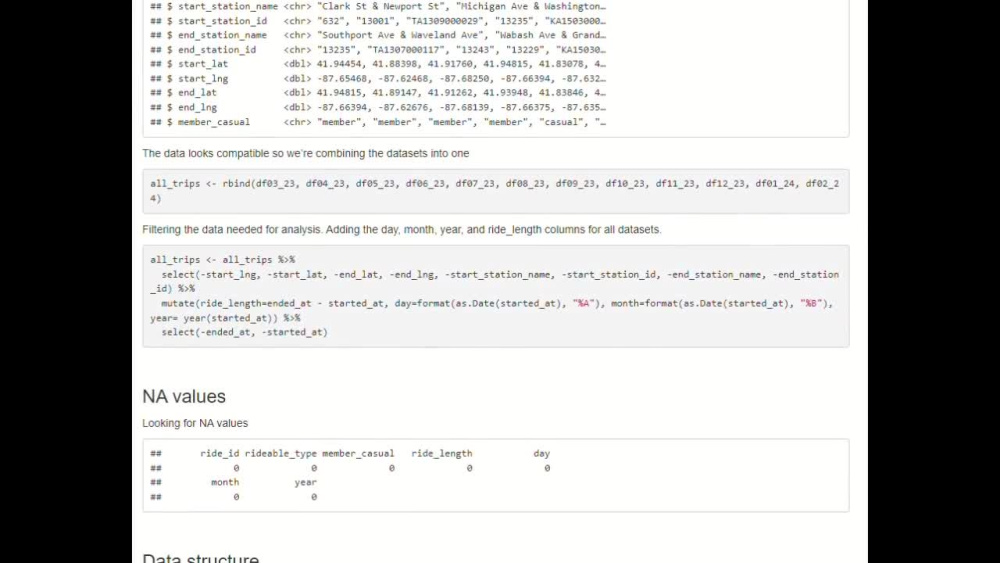Click the end_lat output row

click(378, 92)
